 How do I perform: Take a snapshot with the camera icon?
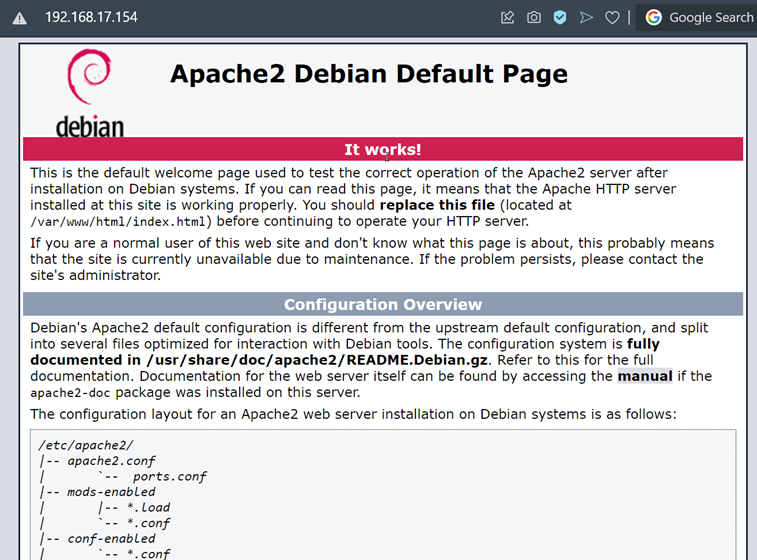[534, 17]
